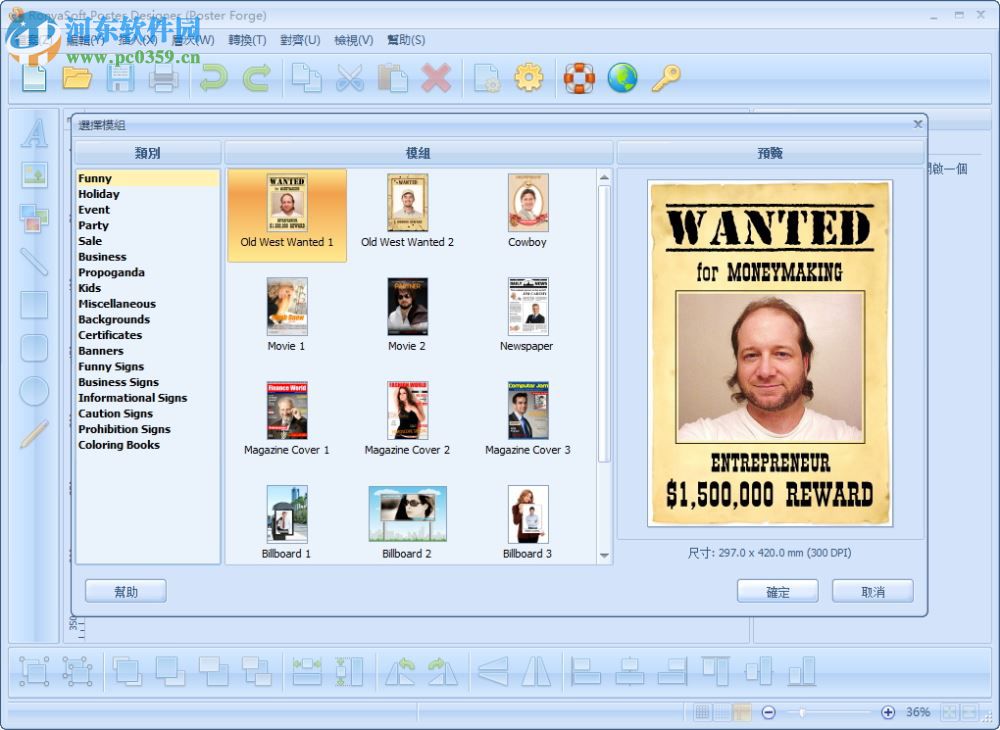Viewport: 1000px width, 730px height.
Task: Choose the Old West Wanted 2 template
Action: (x=408, y=214)
